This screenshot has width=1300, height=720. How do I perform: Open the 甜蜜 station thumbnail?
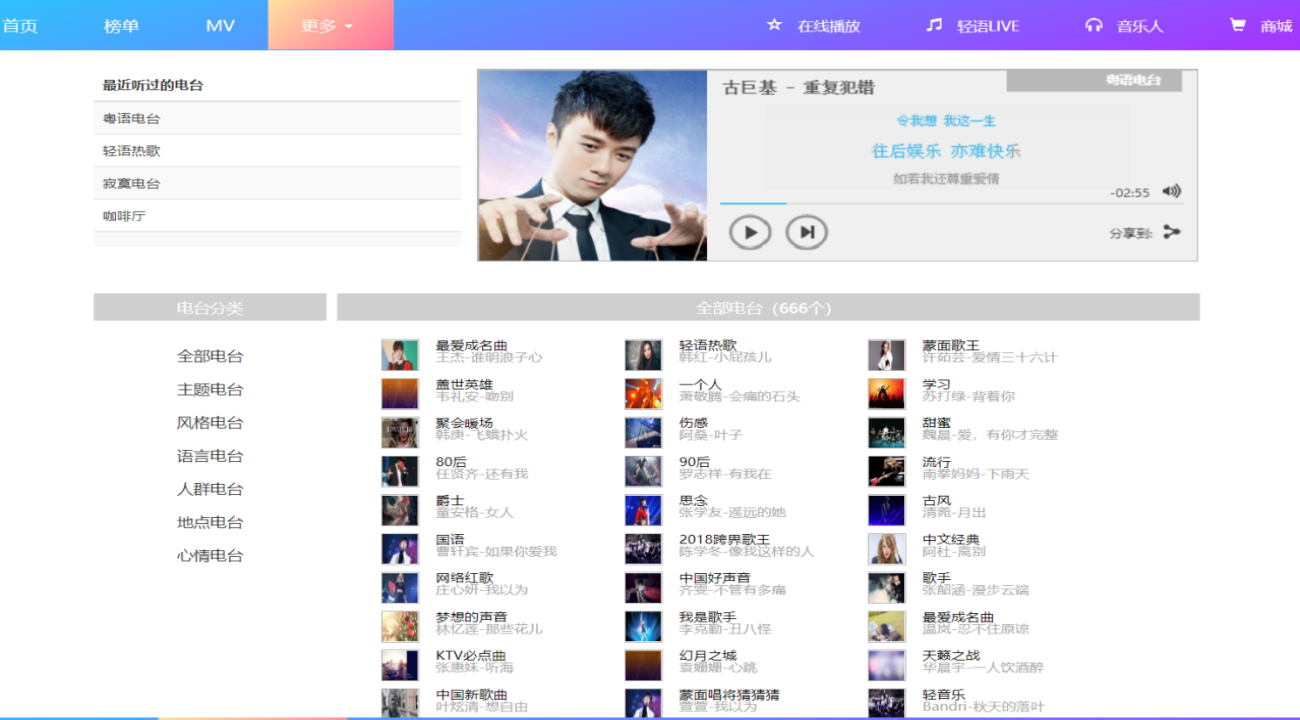click(886, 432)
